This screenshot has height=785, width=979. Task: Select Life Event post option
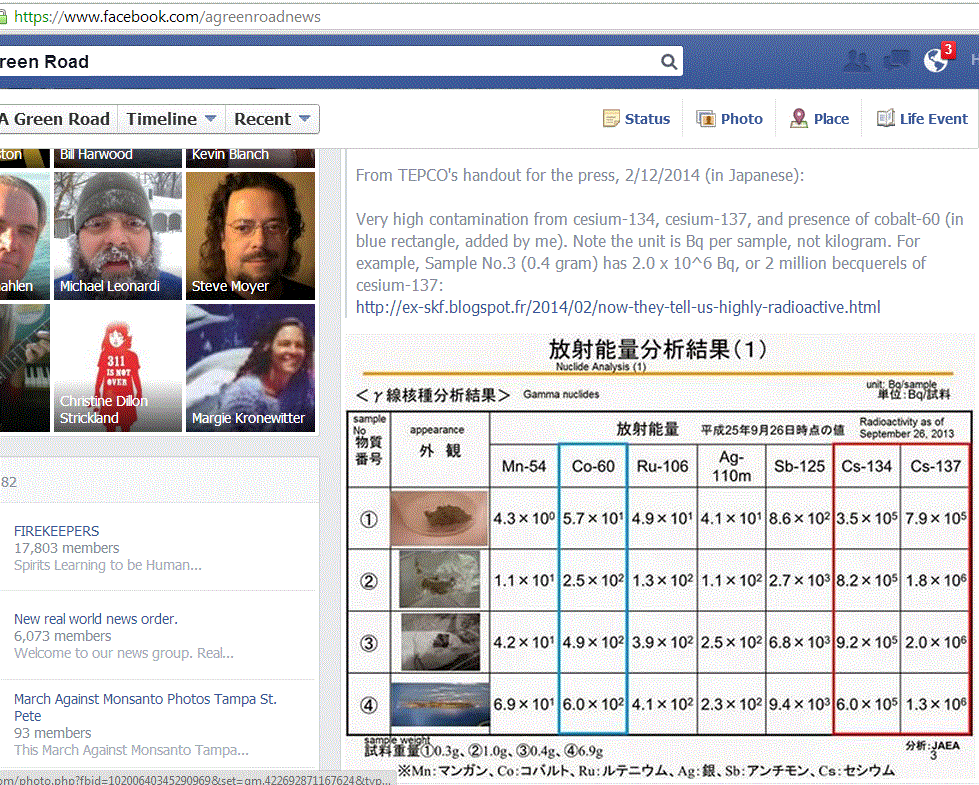922,119
